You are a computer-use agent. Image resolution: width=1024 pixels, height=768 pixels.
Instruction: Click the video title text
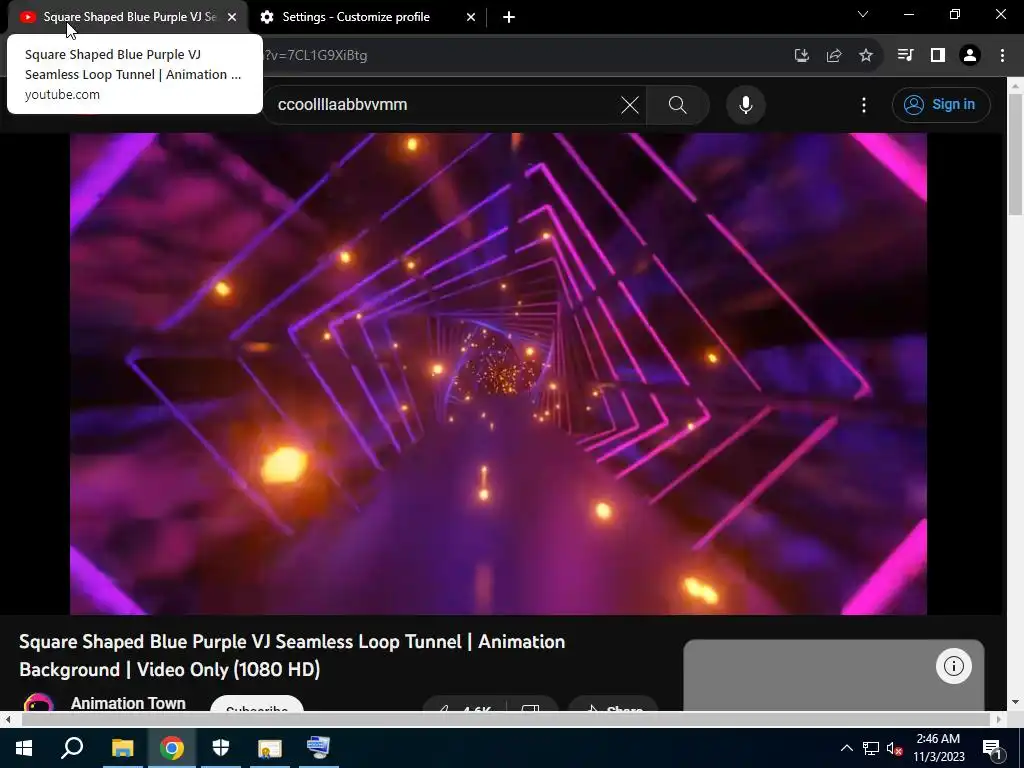292,655
